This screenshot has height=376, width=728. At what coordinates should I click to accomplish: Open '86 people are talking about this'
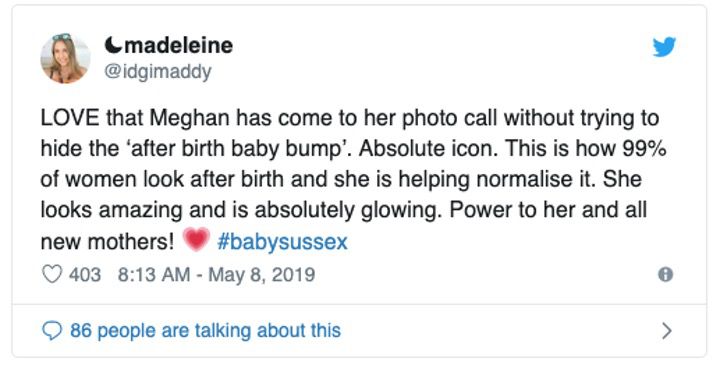[206, 331]
